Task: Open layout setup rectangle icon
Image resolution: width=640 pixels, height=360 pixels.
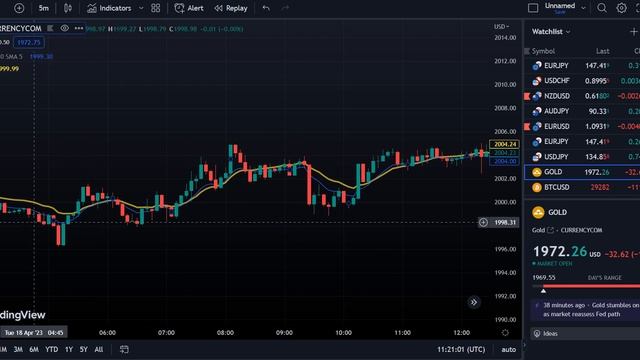Action: (533, 8)
